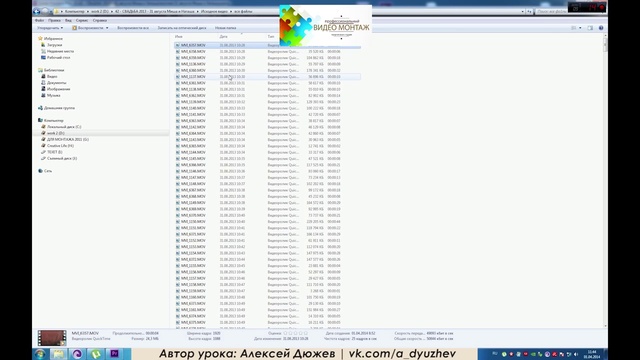Click the volume icon in system tray
This screenshot has height=360, width=640.
[x=576, y=354]
